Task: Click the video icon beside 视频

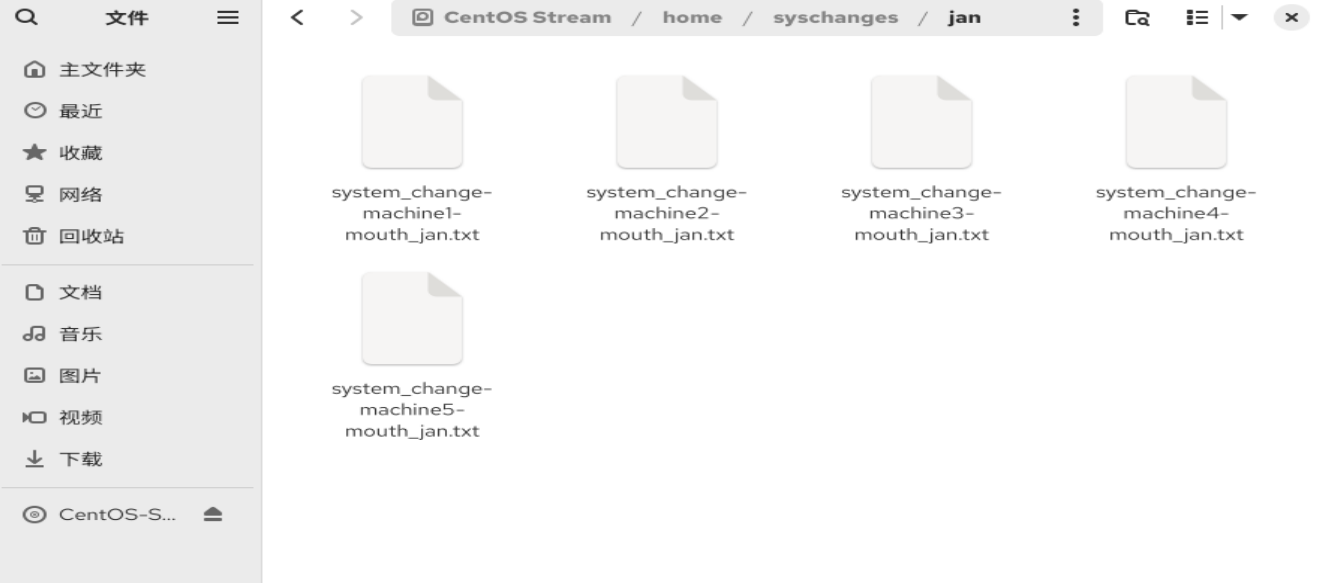Action: click(x=33, y=418)
